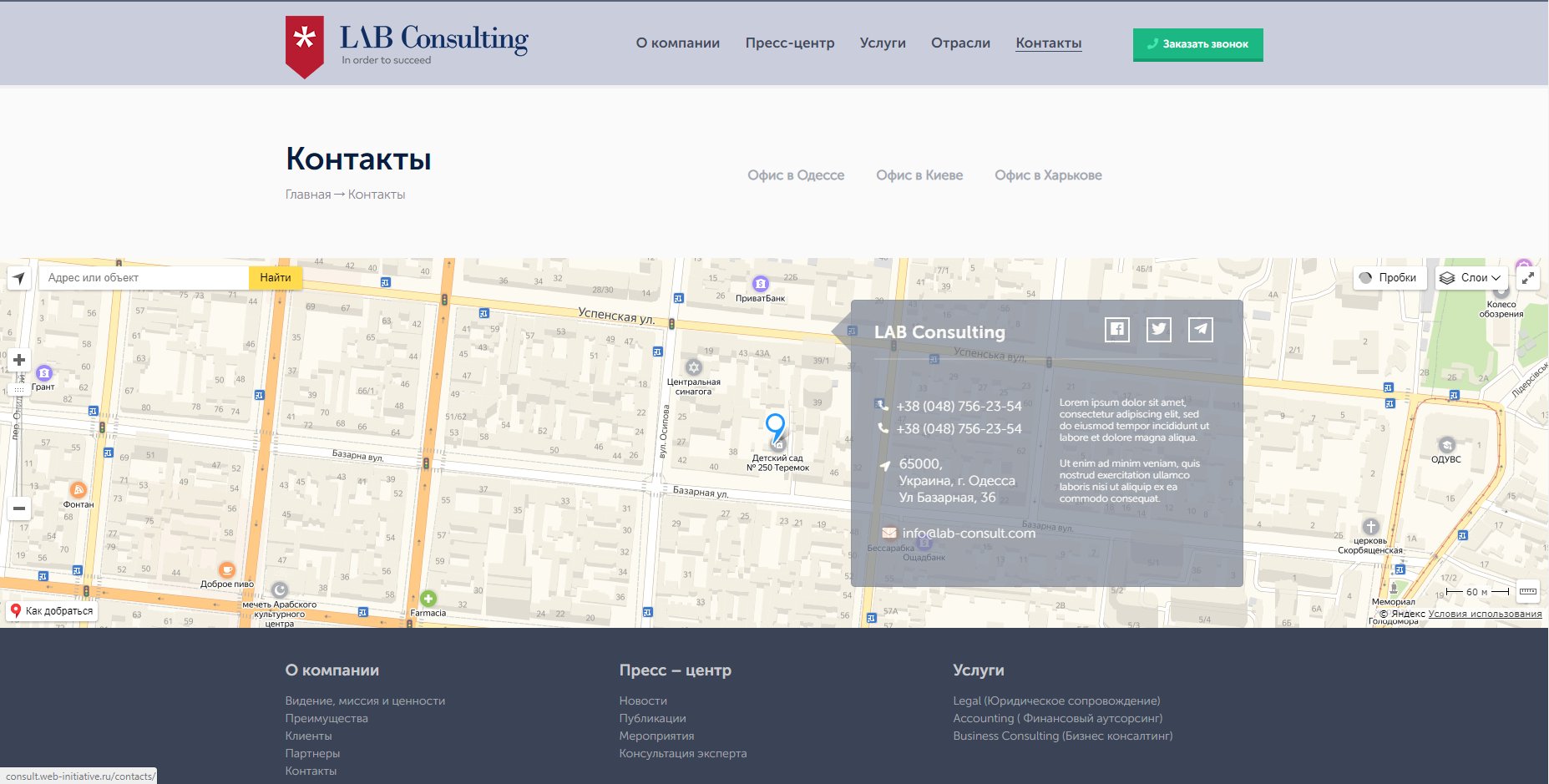The height and width of the screenshot is (784, 1549).
Task: Click the ОДУВС map marker
Action: tap(1447, 445)
